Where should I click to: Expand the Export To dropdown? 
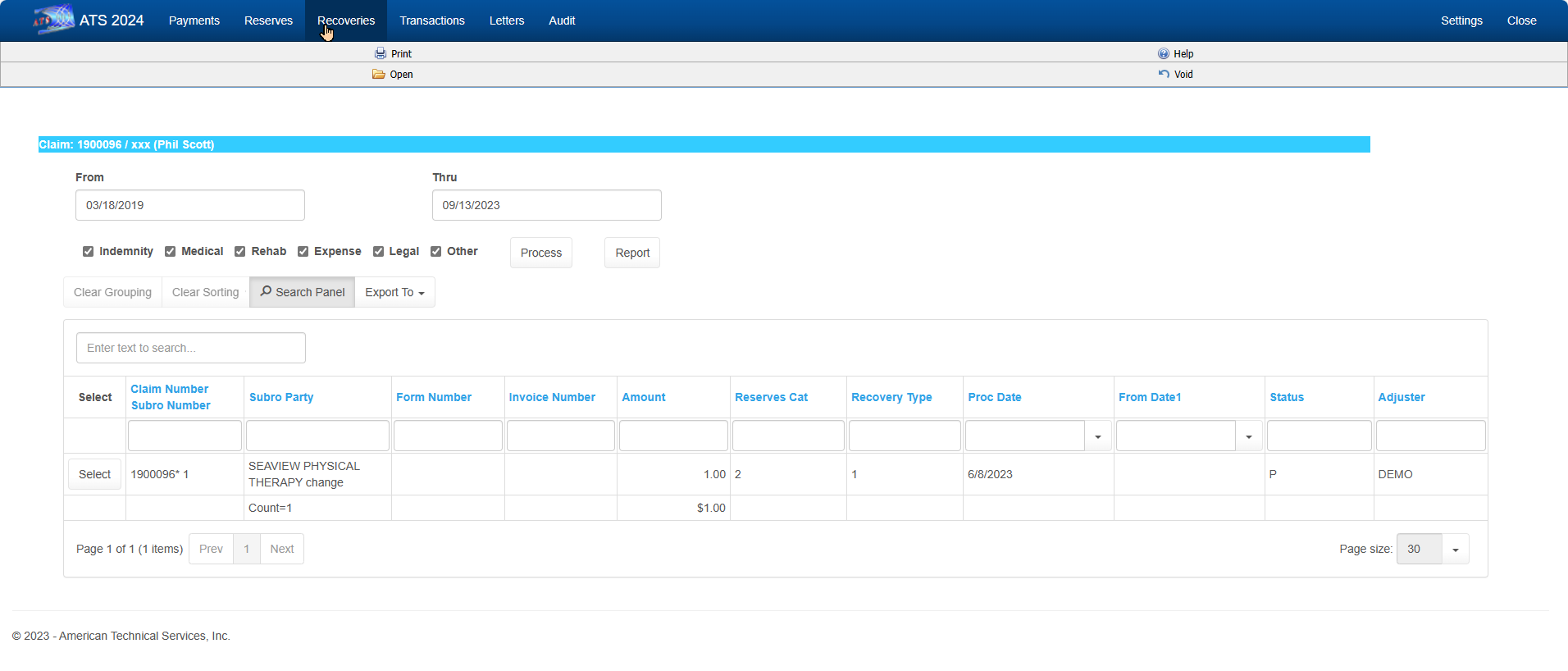tap(394, 292)
